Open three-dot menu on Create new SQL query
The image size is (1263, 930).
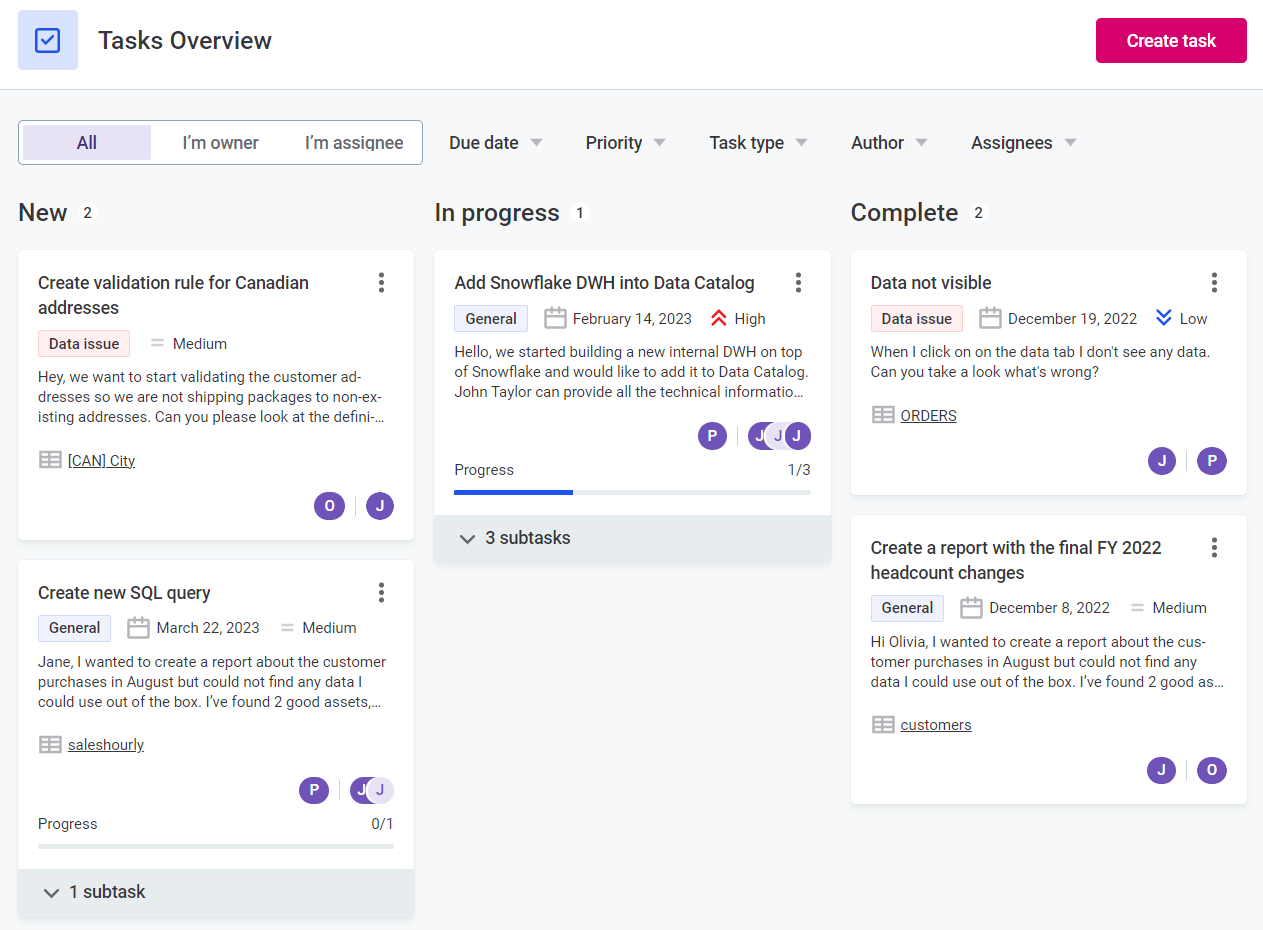(x=381, y=593)
